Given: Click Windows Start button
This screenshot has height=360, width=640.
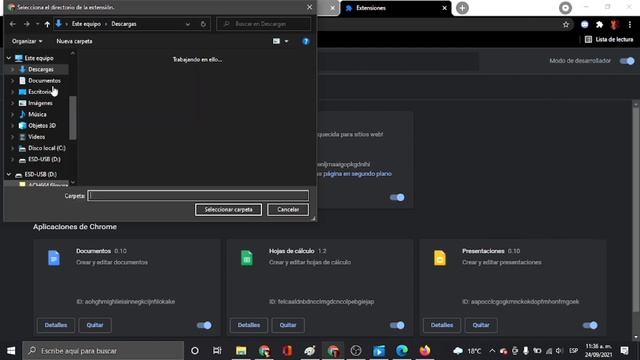Looking at the screenshot, I should 11,351.
